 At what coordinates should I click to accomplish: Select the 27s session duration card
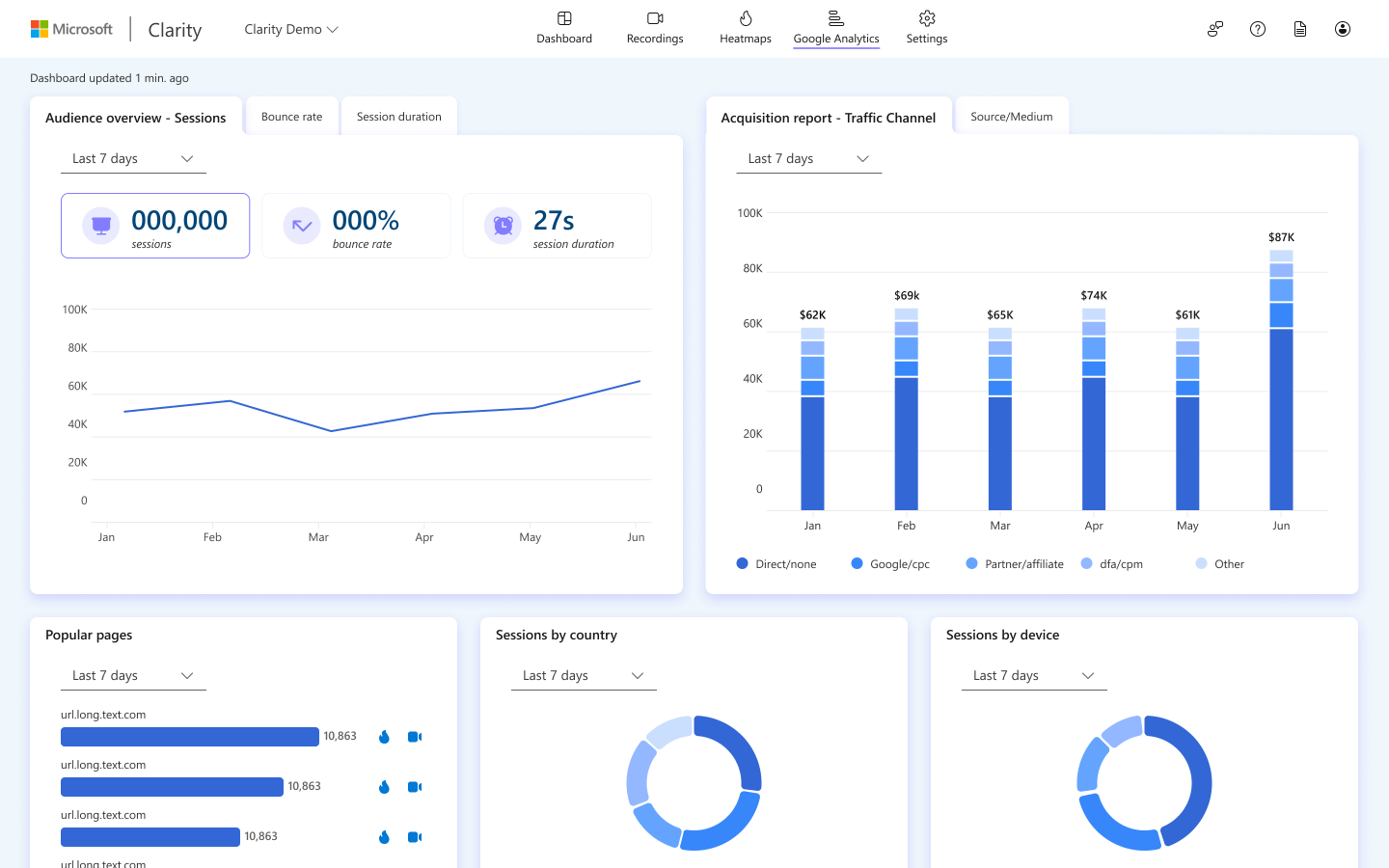[x=558, y=225]
